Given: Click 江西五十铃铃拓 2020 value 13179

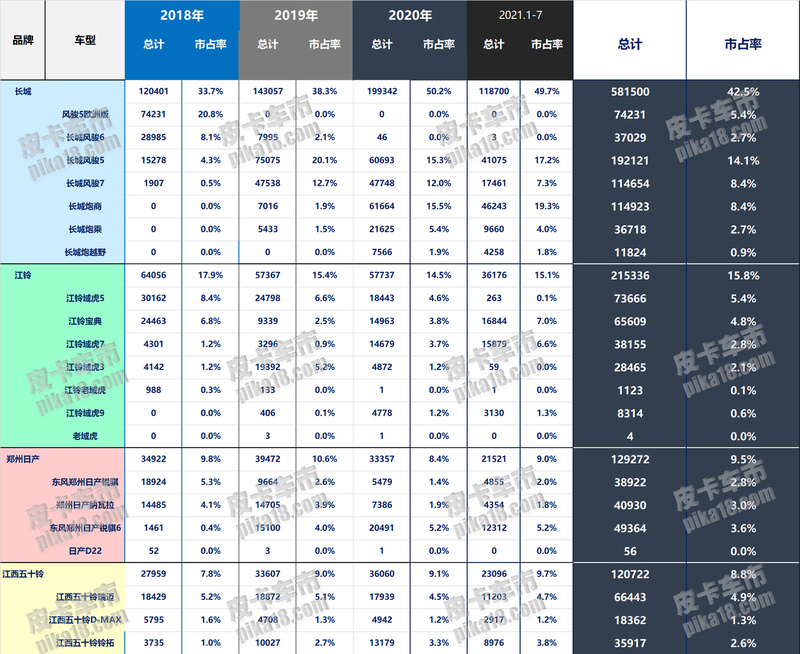Looking at the screenshot, I should click(x=382, y=643).
